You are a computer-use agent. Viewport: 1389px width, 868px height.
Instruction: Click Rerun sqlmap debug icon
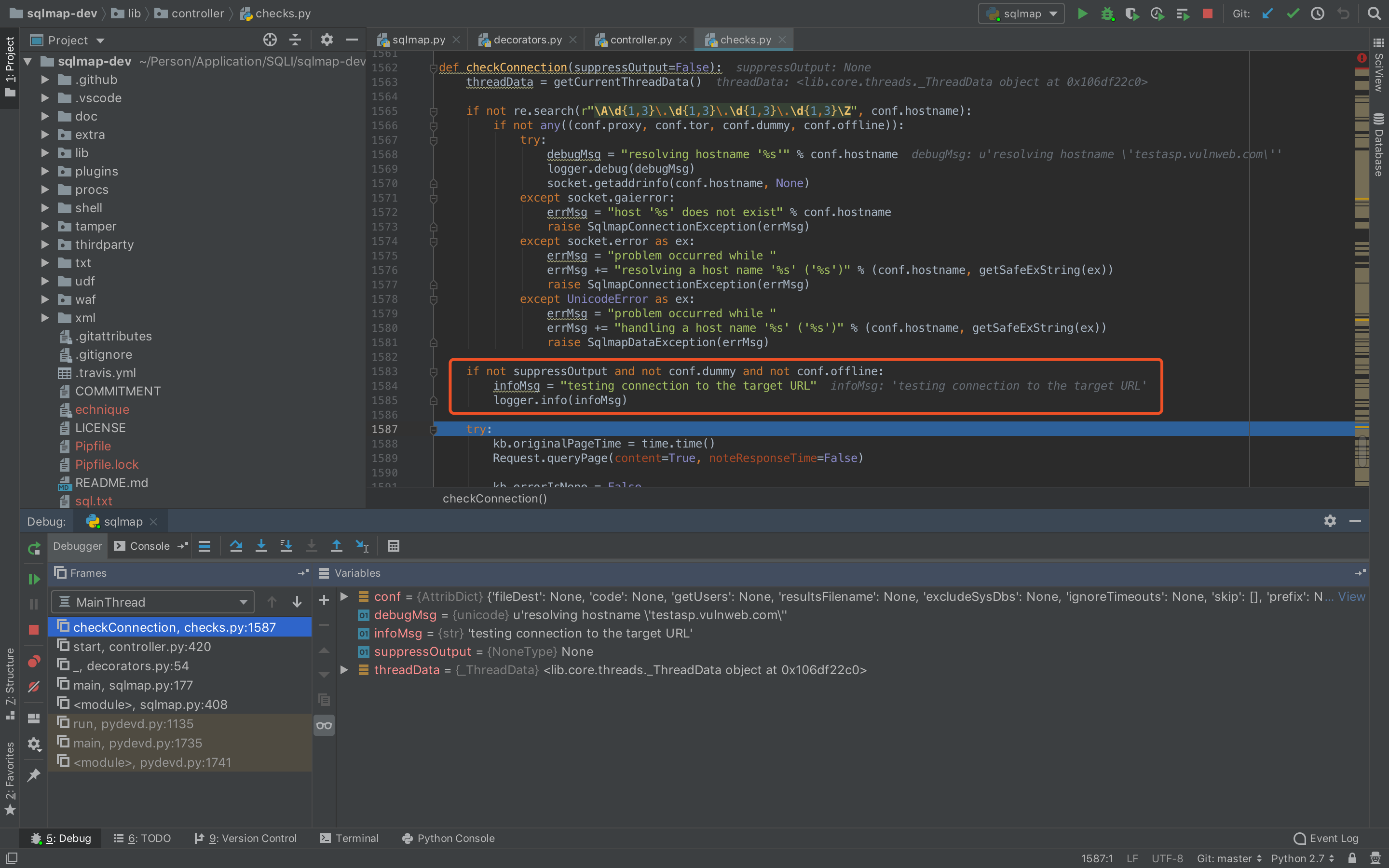[x=34, y=548]
